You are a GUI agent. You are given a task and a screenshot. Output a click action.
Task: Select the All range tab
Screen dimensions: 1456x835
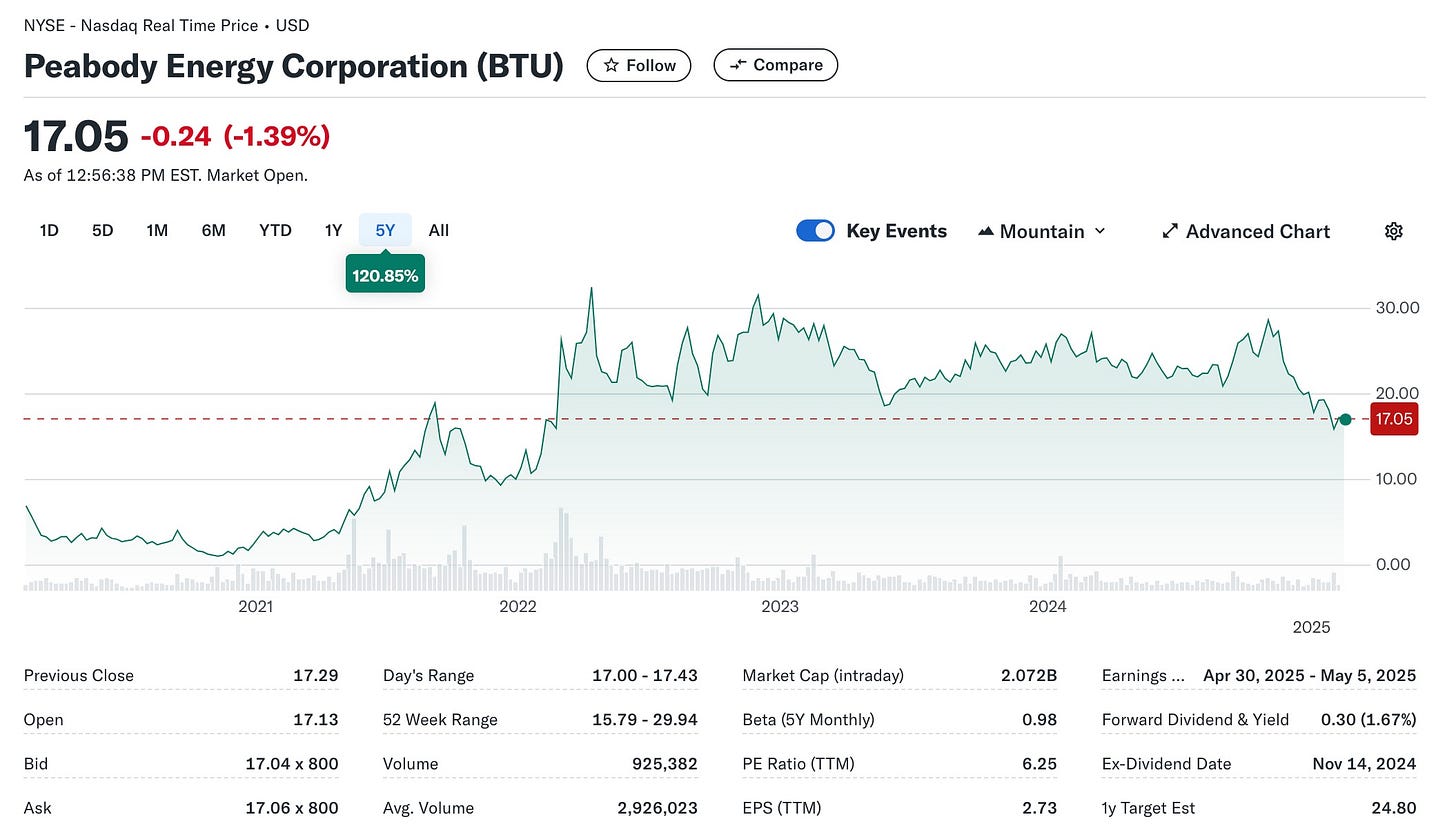tap(438, 230)
